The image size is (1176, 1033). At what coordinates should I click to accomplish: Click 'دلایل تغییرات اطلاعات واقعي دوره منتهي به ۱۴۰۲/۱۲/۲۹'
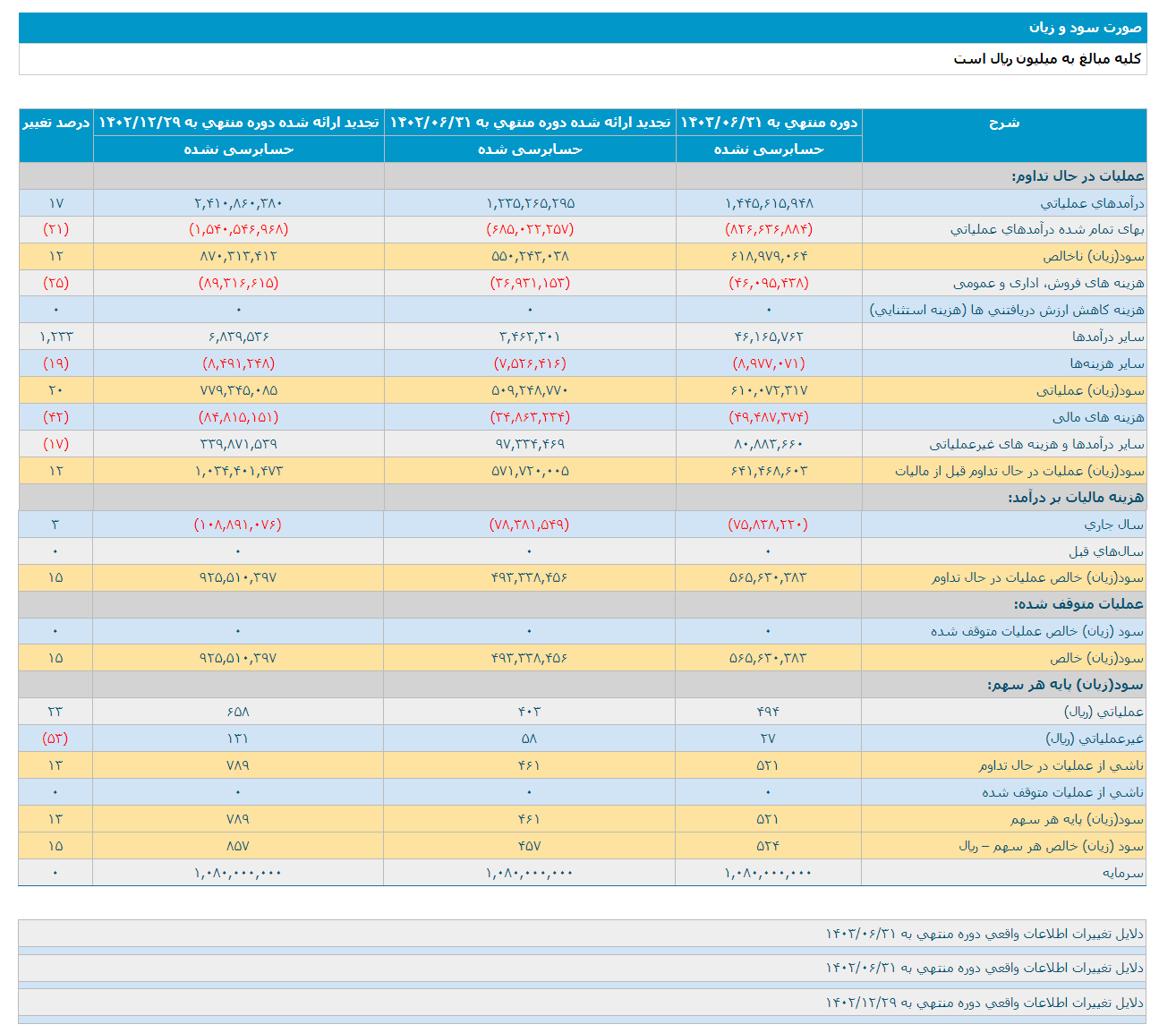click(984, 1003)
